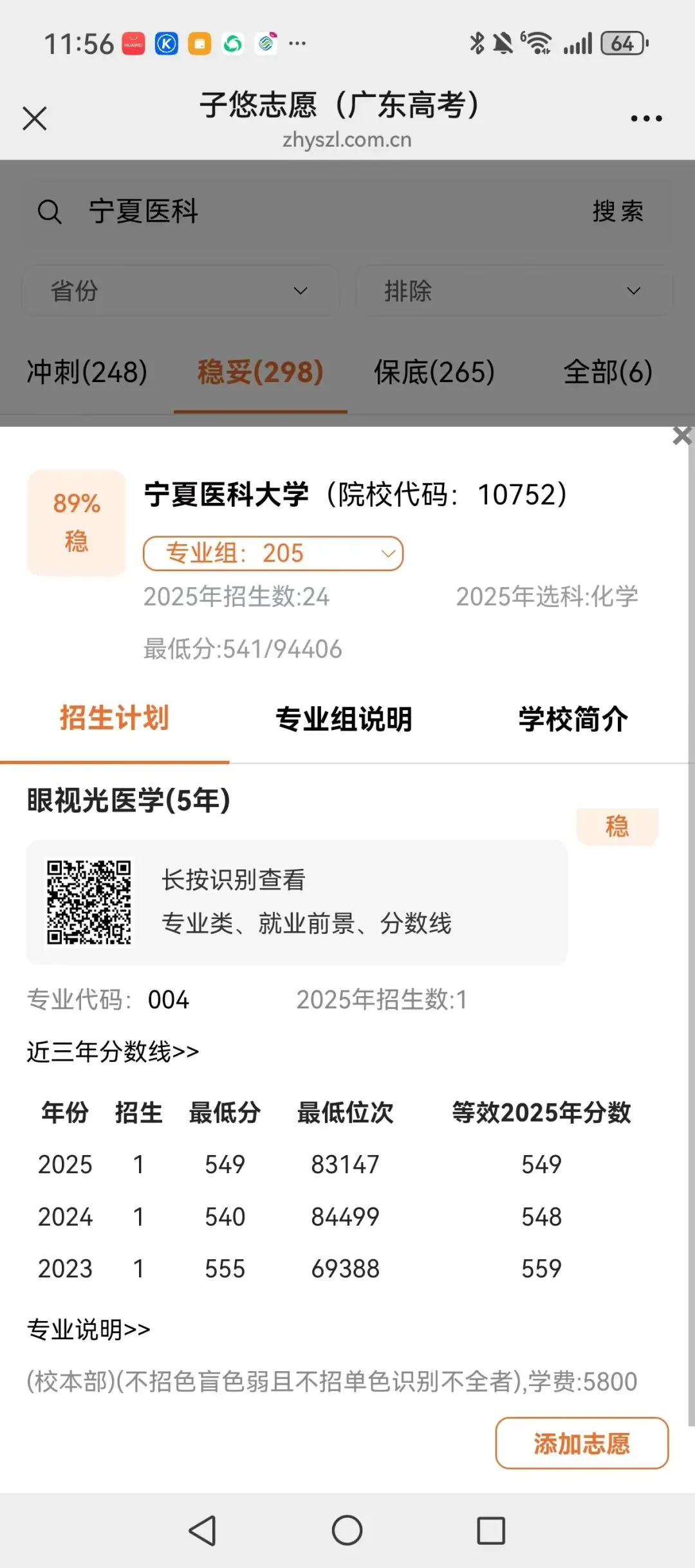Tap the Android back navigation icon
Image resolution: width=695 pixels, height=1568 pixels.
202,1530
